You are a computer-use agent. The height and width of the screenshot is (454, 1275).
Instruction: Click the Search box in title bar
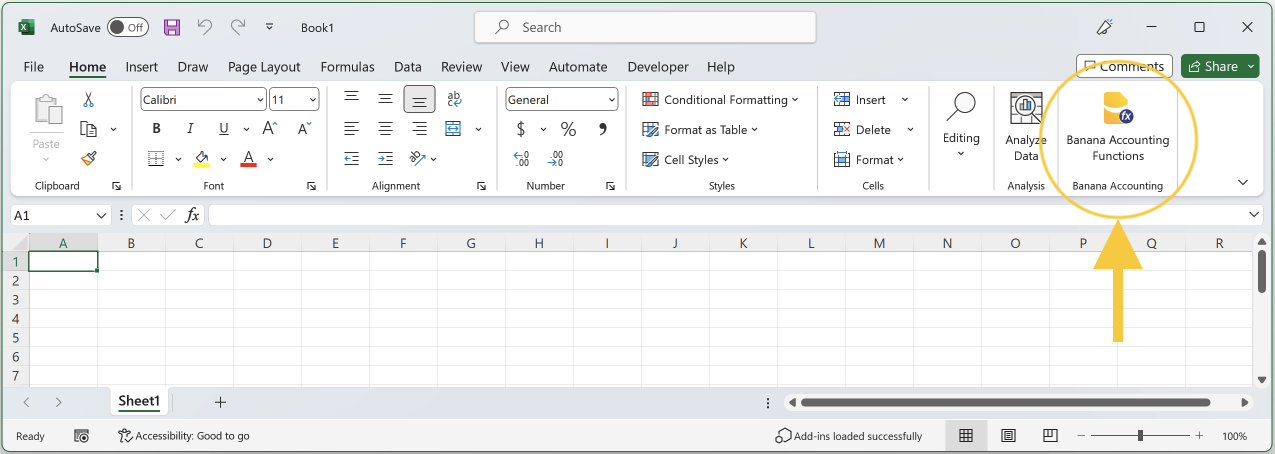click(x=645, y=27)
